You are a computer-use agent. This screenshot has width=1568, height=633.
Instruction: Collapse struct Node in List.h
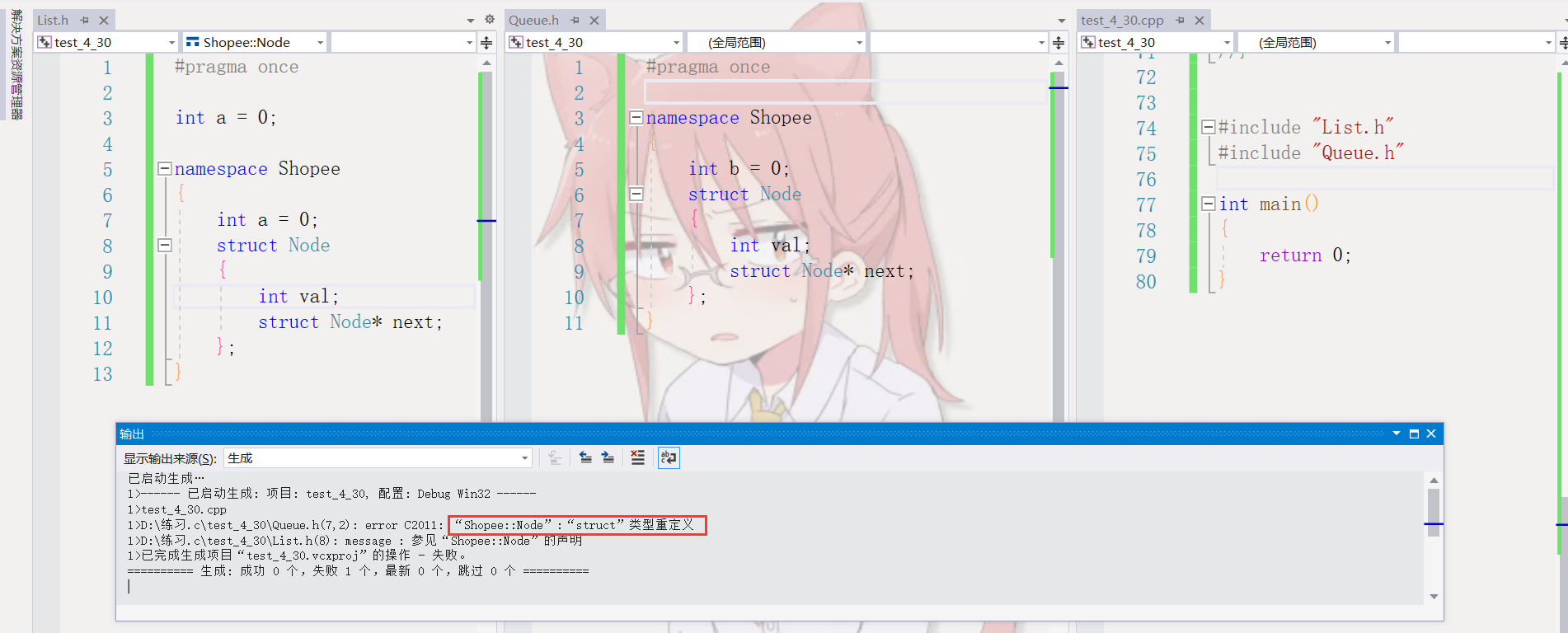coord(165,245)
